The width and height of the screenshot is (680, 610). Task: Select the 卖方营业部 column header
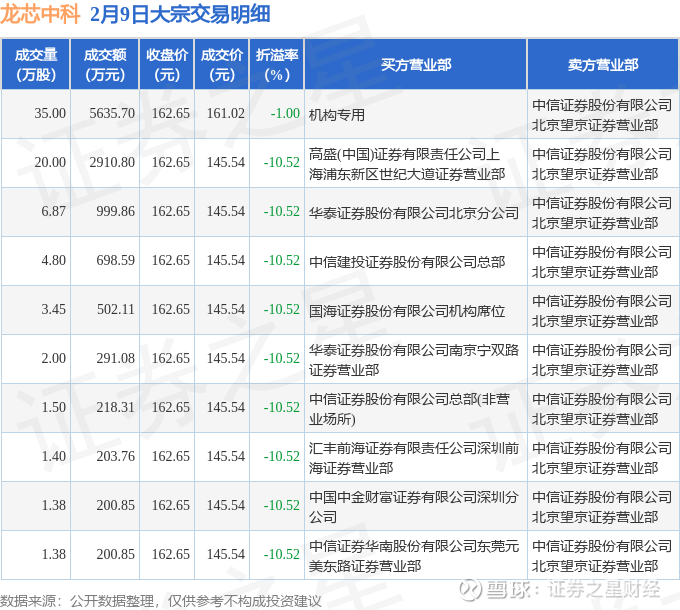(x=603, y=64)
